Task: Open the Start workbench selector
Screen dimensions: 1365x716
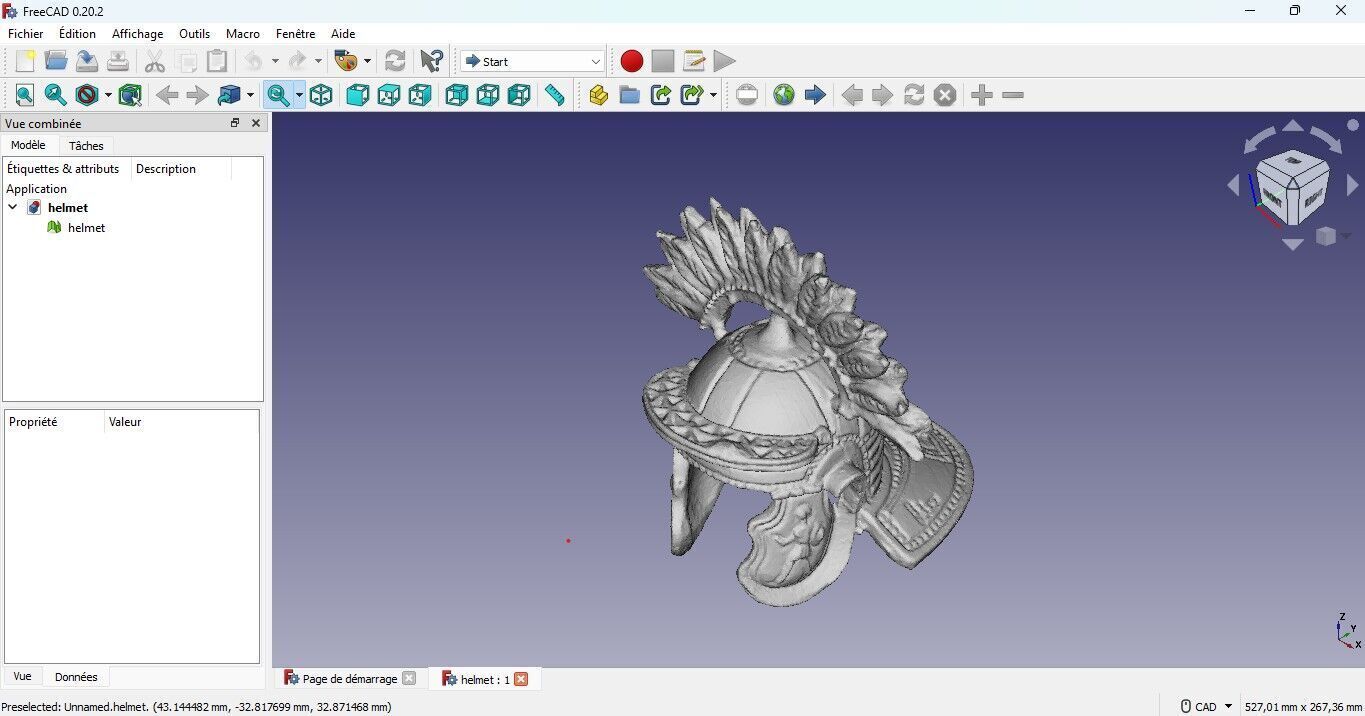Action: tap(533, 61)
